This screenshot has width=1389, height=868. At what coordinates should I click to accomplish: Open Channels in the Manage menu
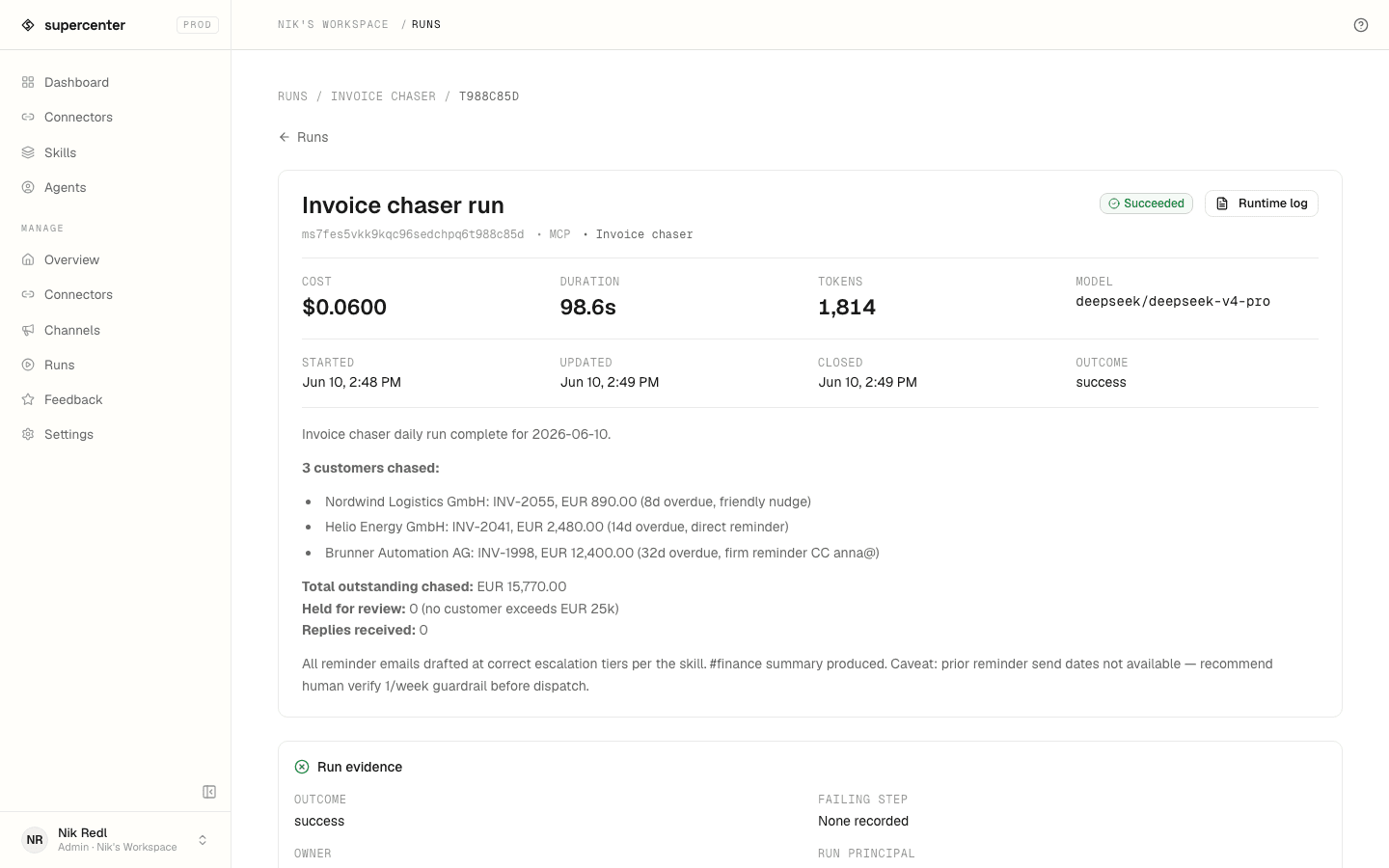tap(116, 330)
